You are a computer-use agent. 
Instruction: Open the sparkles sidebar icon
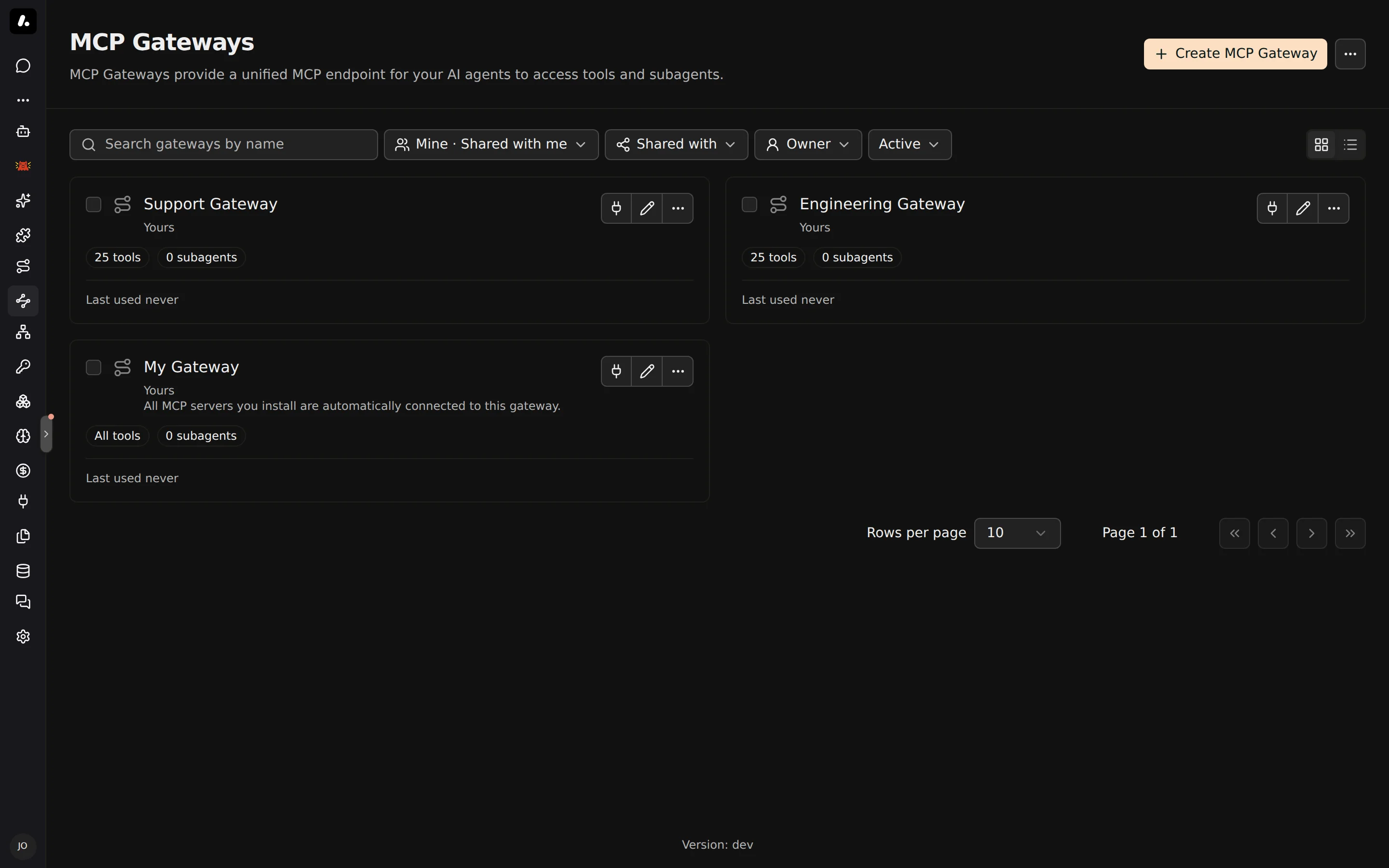click(x=23, y=200)
